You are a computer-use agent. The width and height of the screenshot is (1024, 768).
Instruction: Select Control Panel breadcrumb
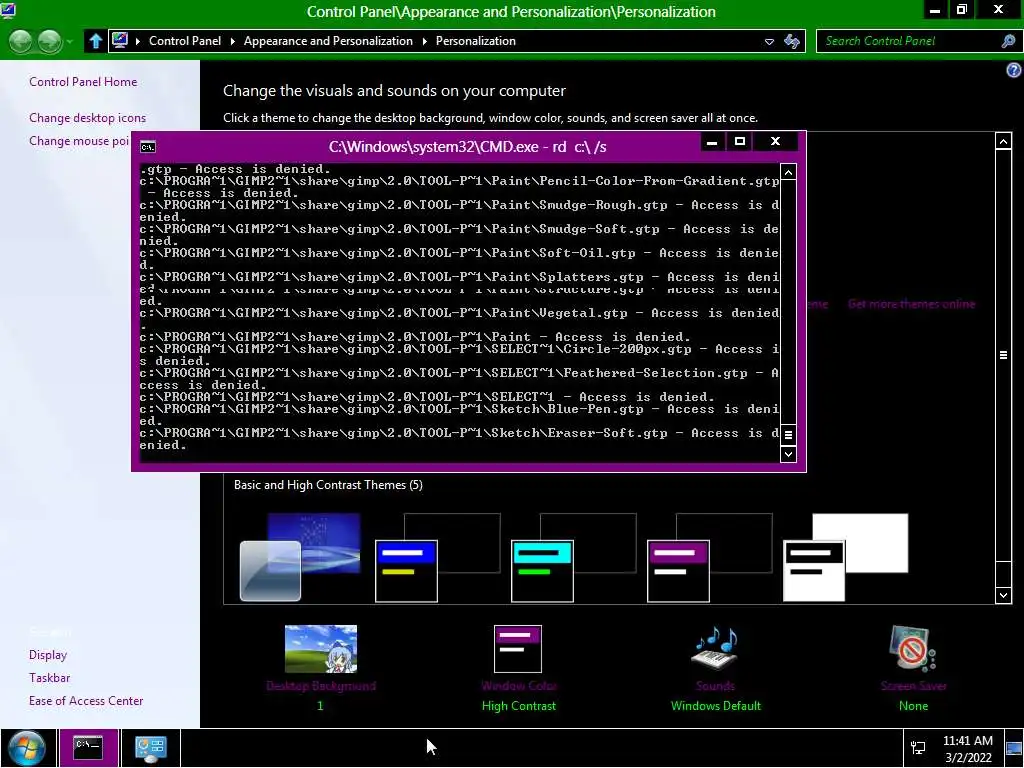(185, 41)
